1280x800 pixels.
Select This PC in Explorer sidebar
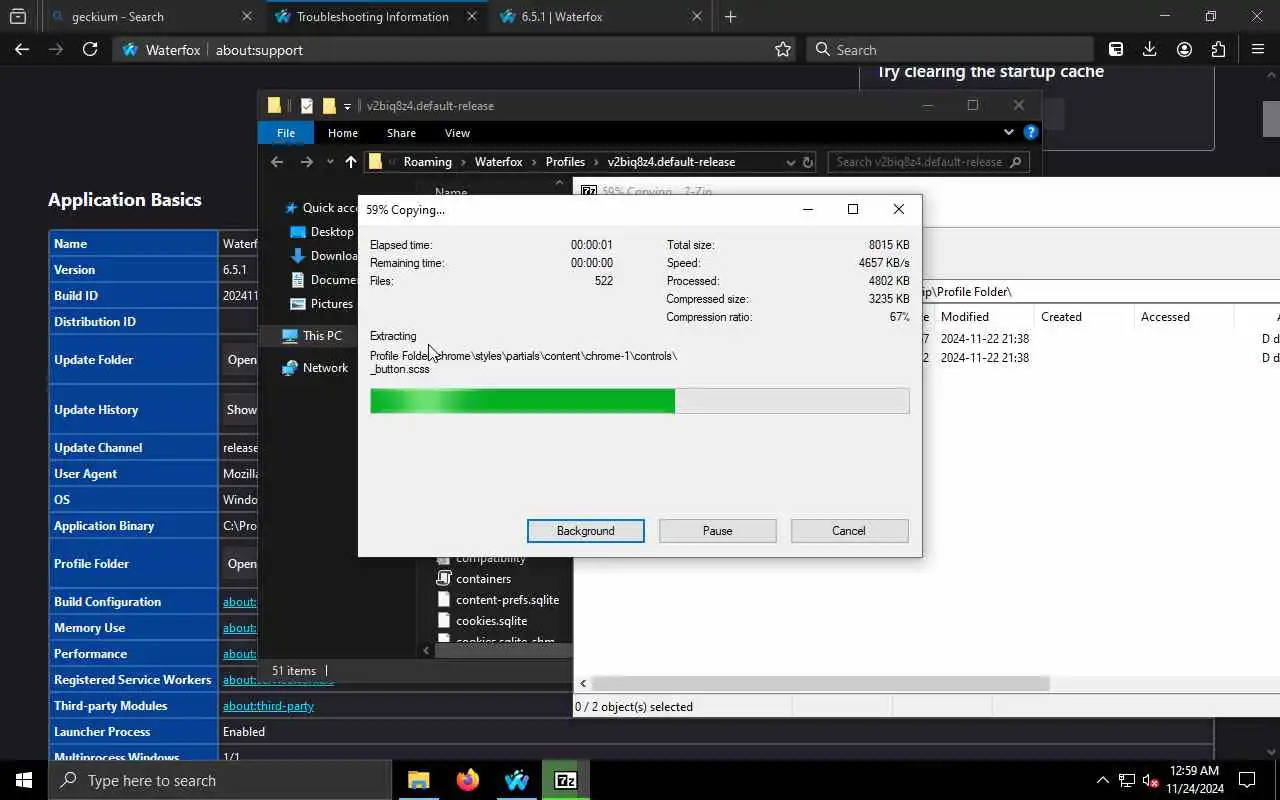coord(313,336)
